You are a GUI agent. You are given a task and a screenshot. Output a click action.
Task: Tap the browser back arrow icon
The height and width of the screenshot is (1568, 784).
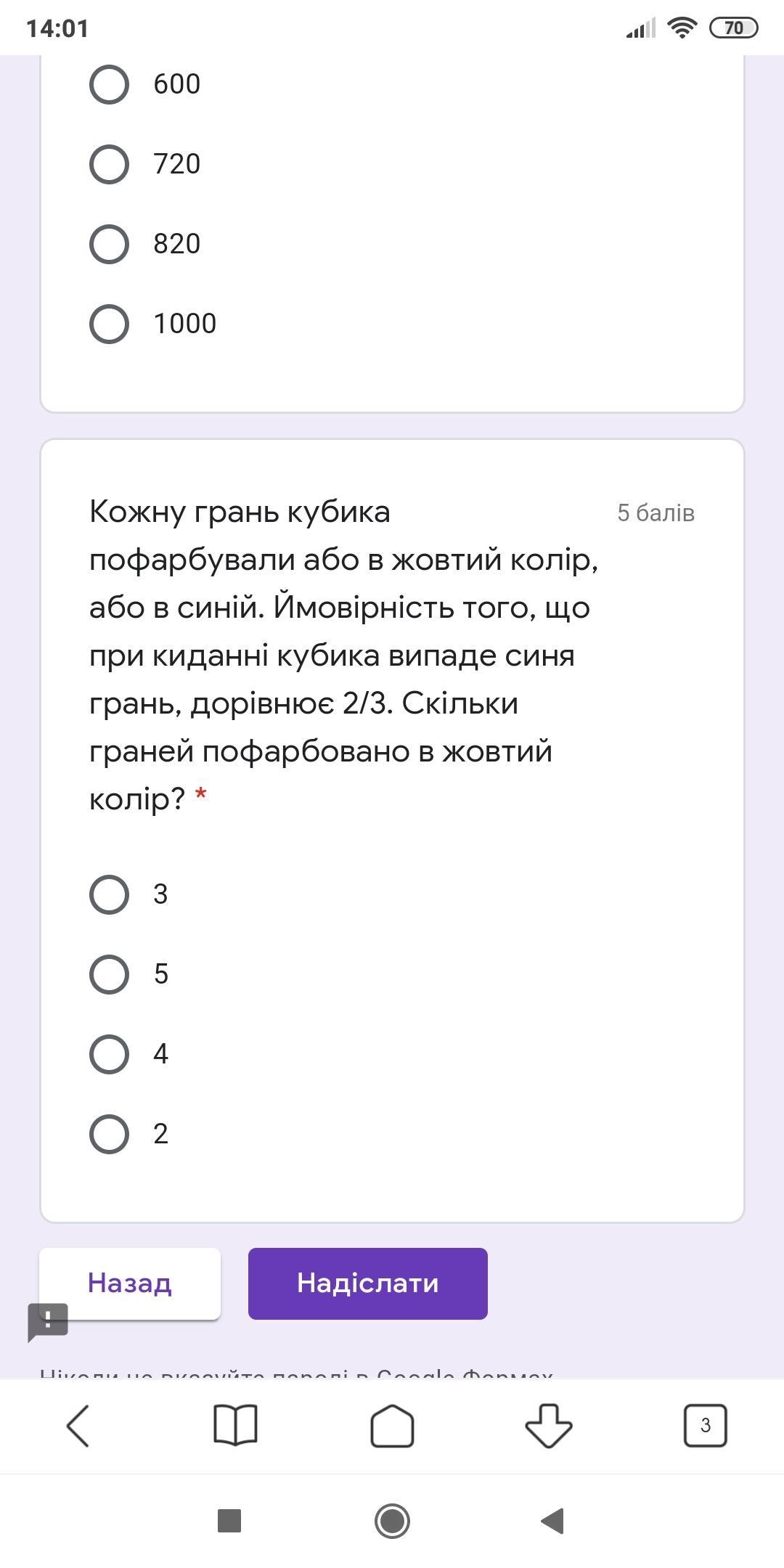(78, 1426)
